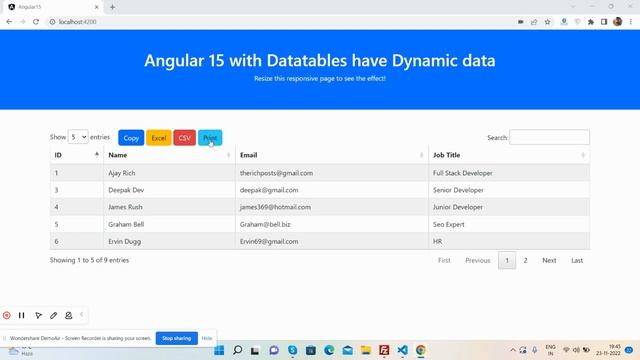Export the table with the Excel button

pos(159,138)
